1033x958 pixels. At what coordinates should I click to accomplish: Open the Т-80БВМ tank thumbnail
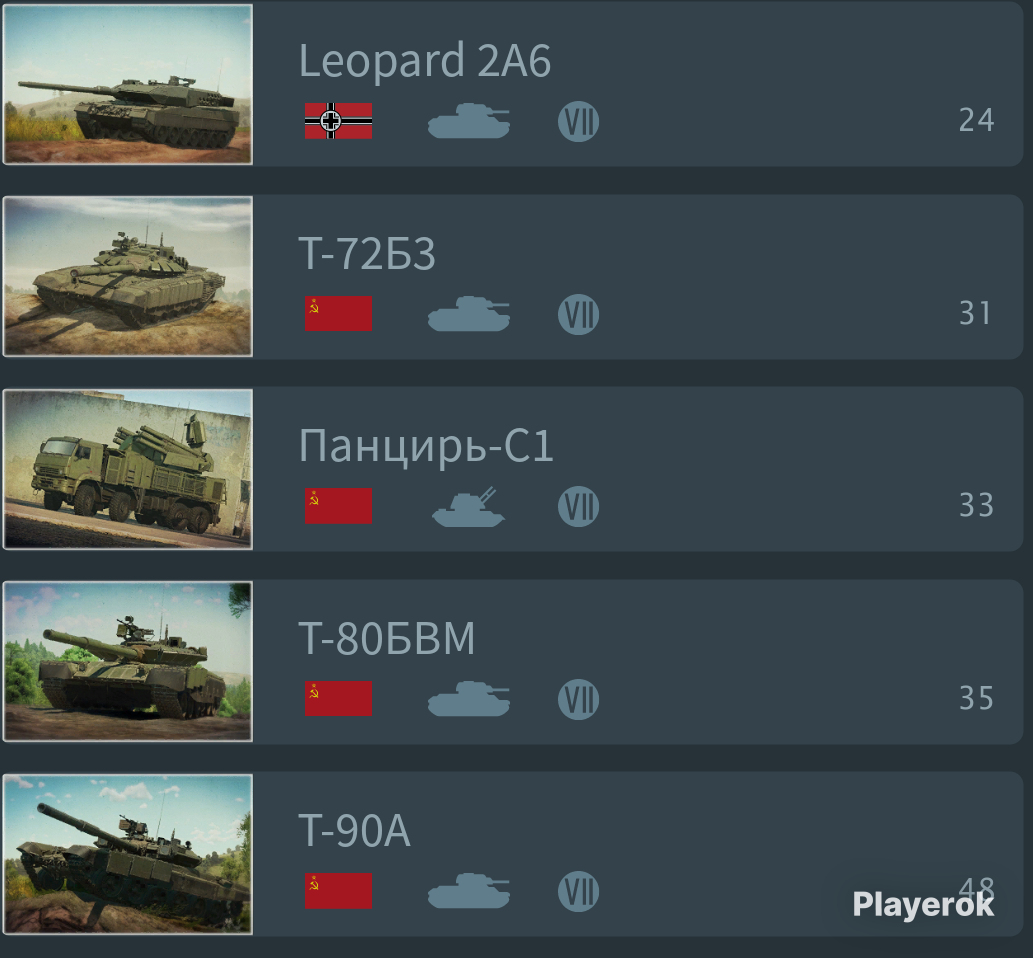pyautogui.click(x=128, y=662)
